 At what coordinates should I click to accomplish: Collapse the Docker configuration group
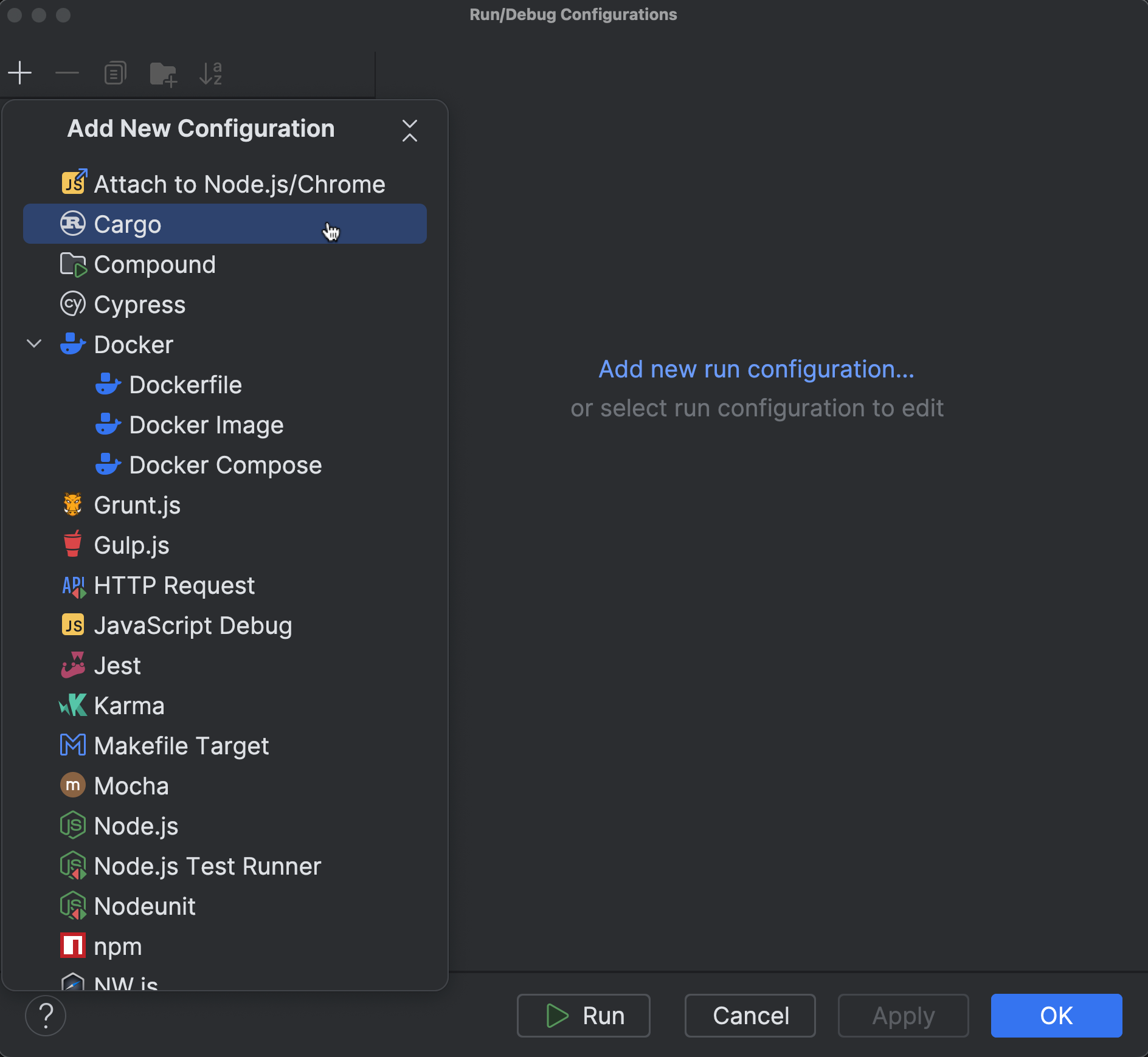pos(35,343)
